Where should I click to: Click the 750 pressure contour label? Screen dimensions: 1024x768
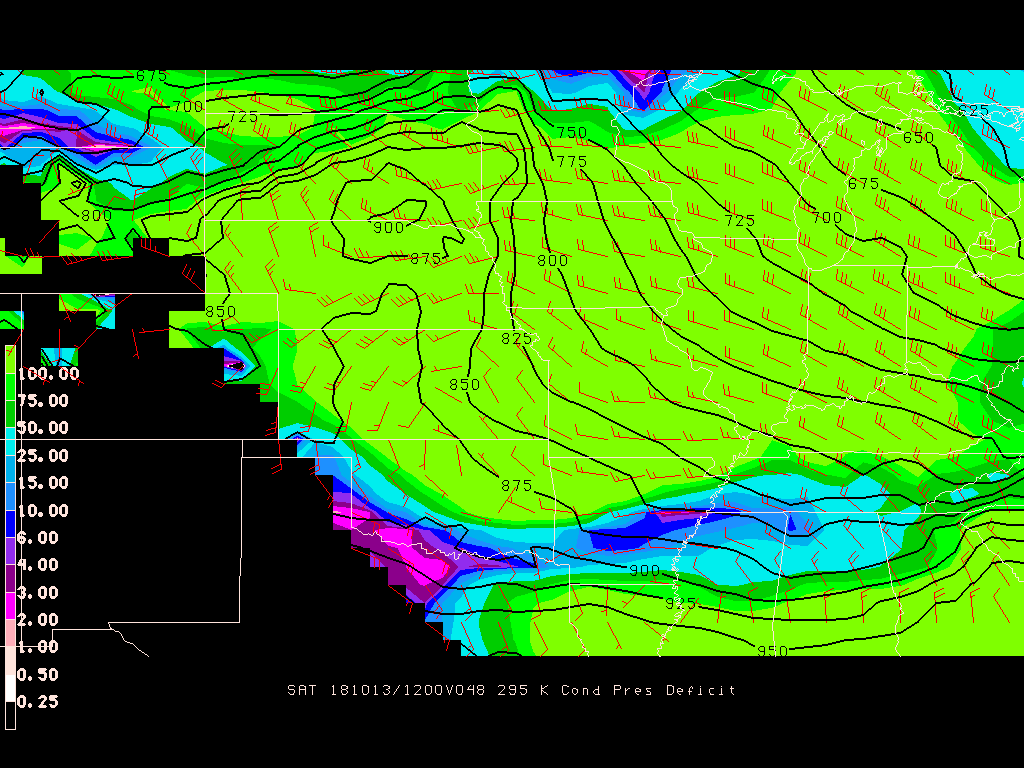572,133
